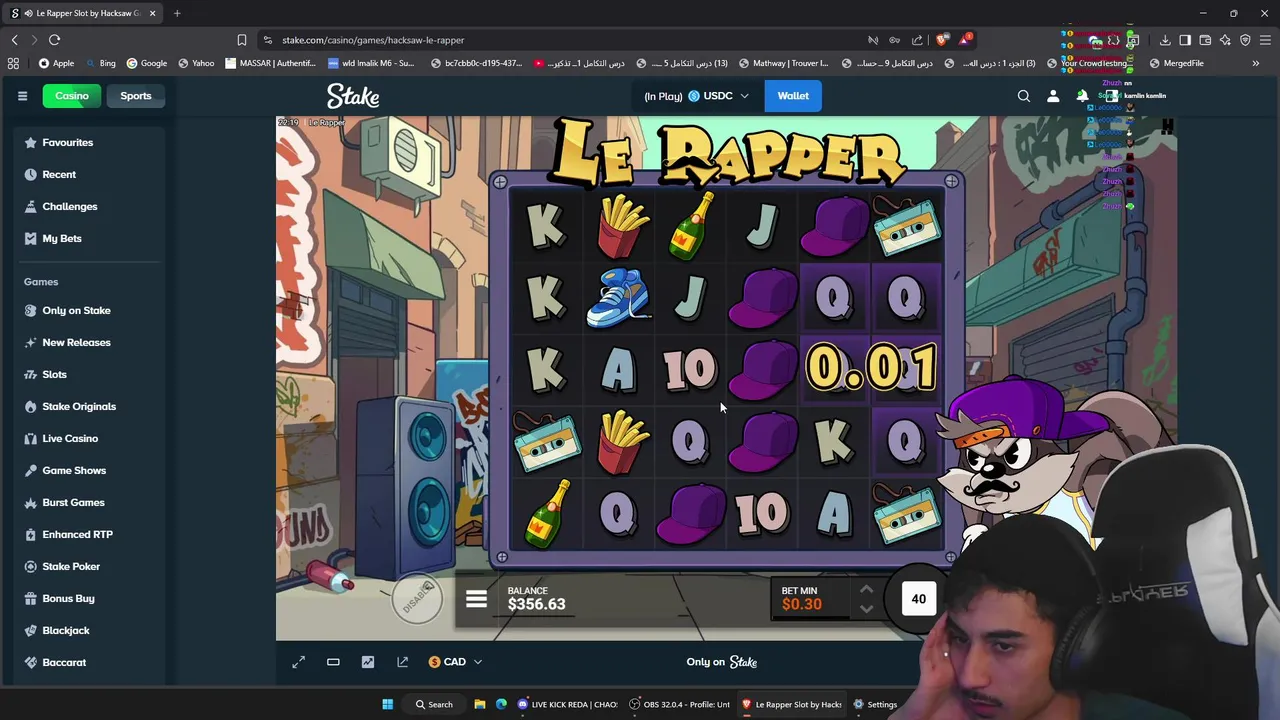Open the user profile icon
Screen dimensions: 1280x720
click(1053, 96)
